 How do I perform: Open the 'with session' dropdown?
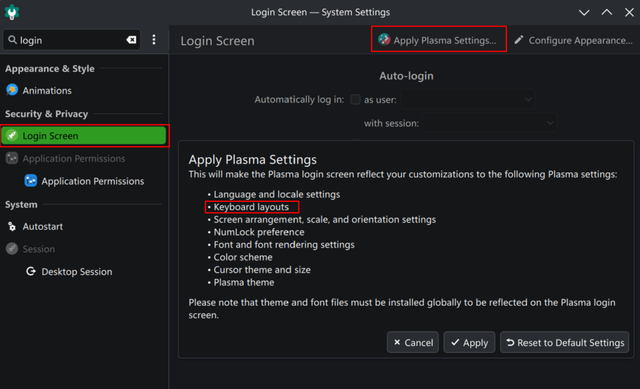(x=489, y=123)
